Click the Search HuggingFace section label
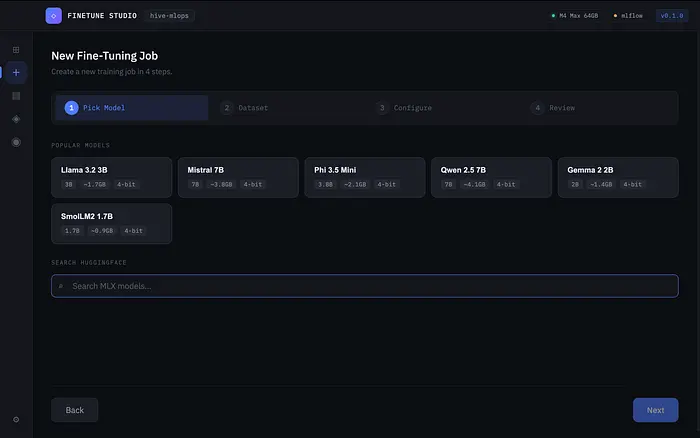The image size is (700, 438). click(x=89, y=263)
